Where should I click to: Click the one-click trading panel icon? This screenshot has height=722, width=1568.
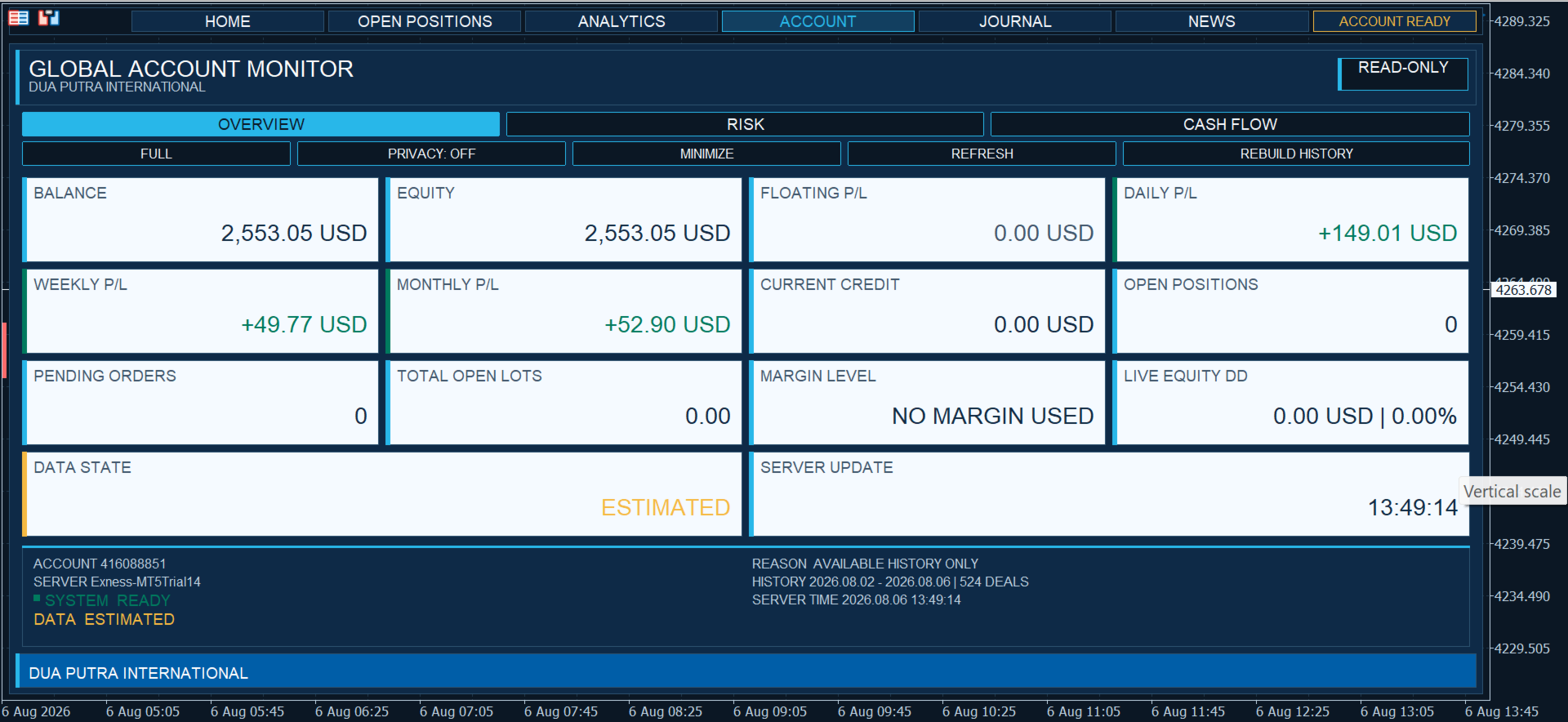(x=49, y=18)
